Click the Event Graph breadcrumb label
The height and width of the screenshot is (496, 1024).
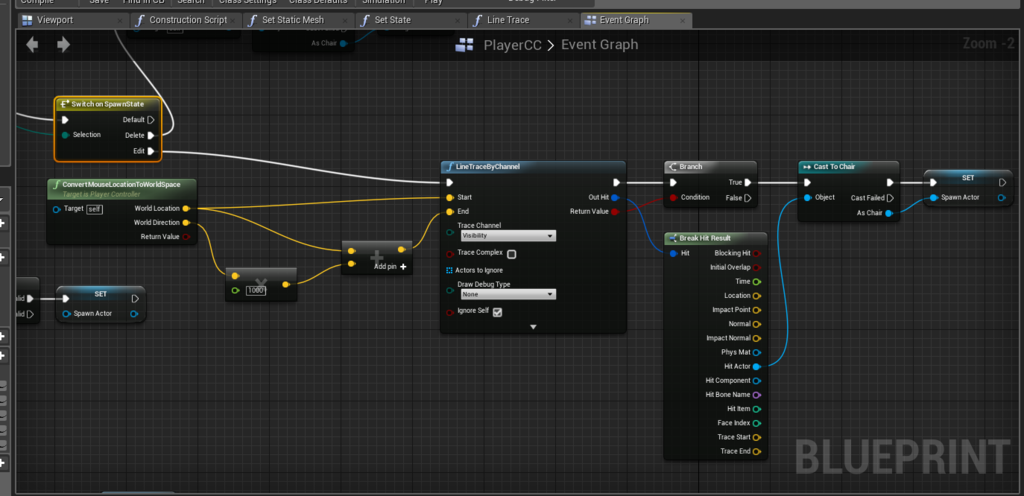pos(600,45)
